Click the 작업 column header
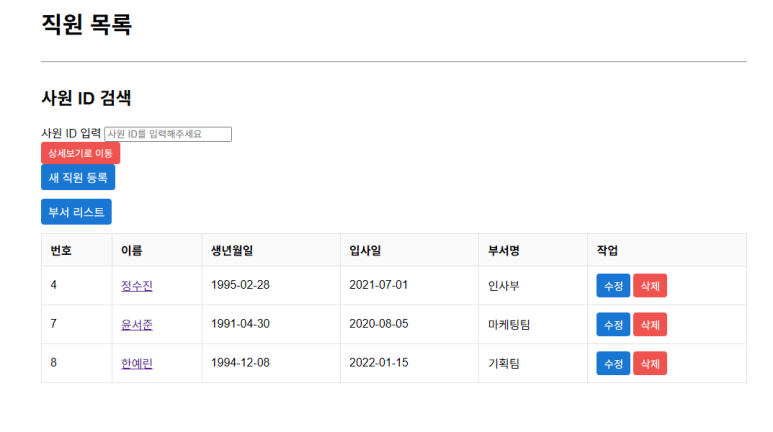The width and height of the screenshot is (773, 432). pyautogui.click(x=607, y=251)
